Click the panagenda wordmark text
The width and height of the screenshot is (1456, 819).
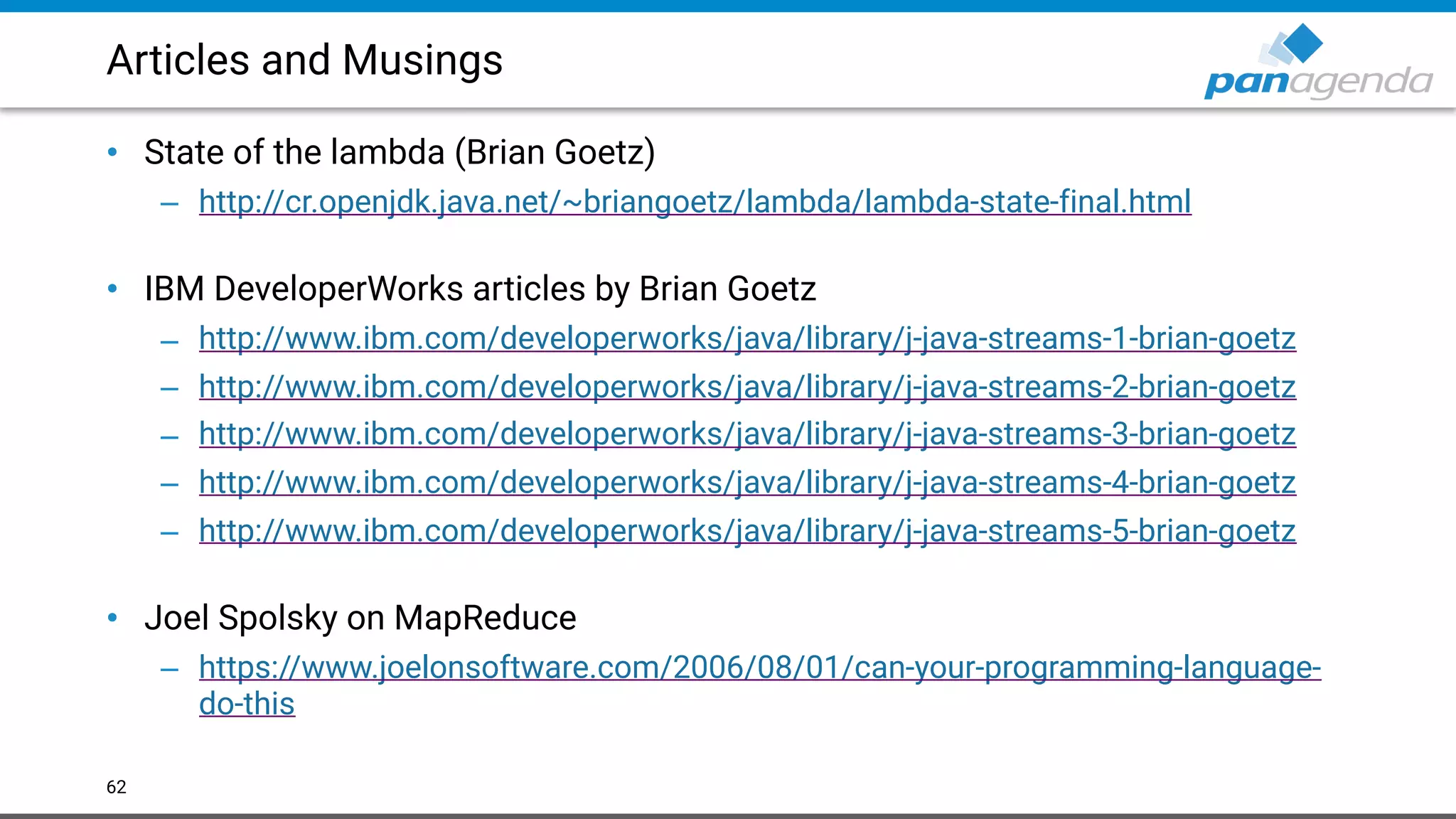pos(1317,82)
